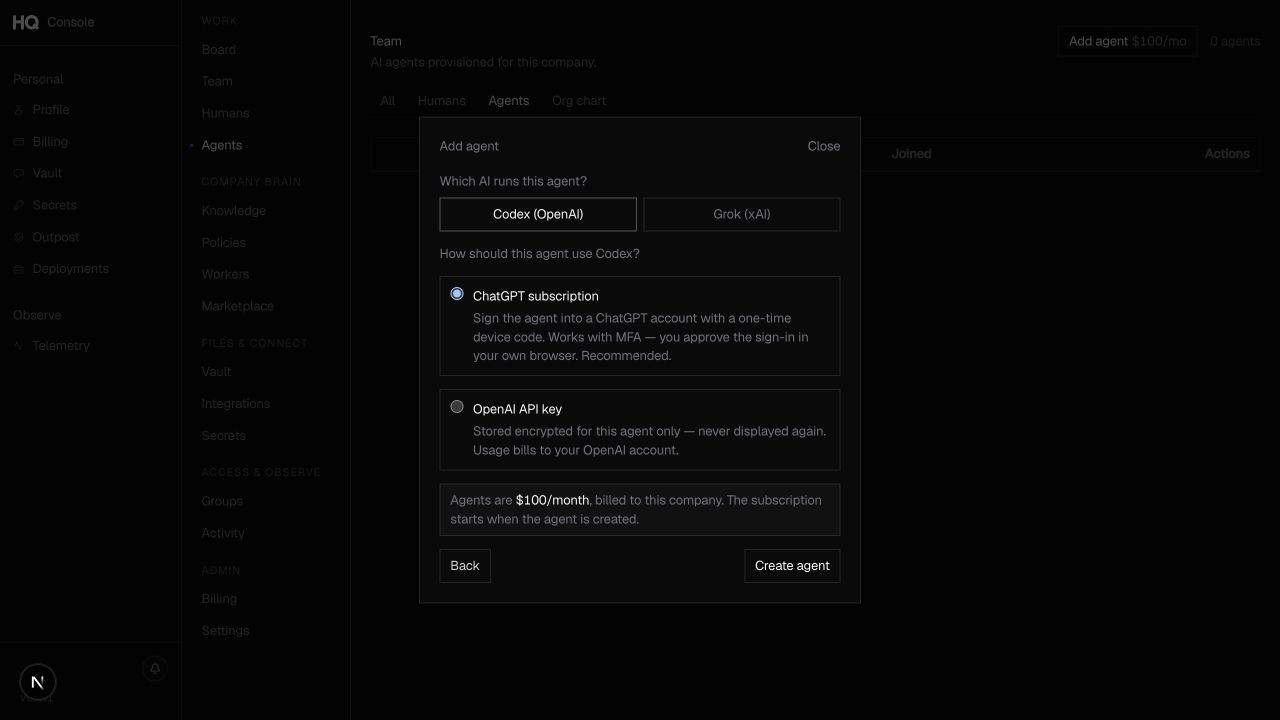Open Integrations under Files & Connect
This screenshot has width=1280, height=720.
point(235,404)
